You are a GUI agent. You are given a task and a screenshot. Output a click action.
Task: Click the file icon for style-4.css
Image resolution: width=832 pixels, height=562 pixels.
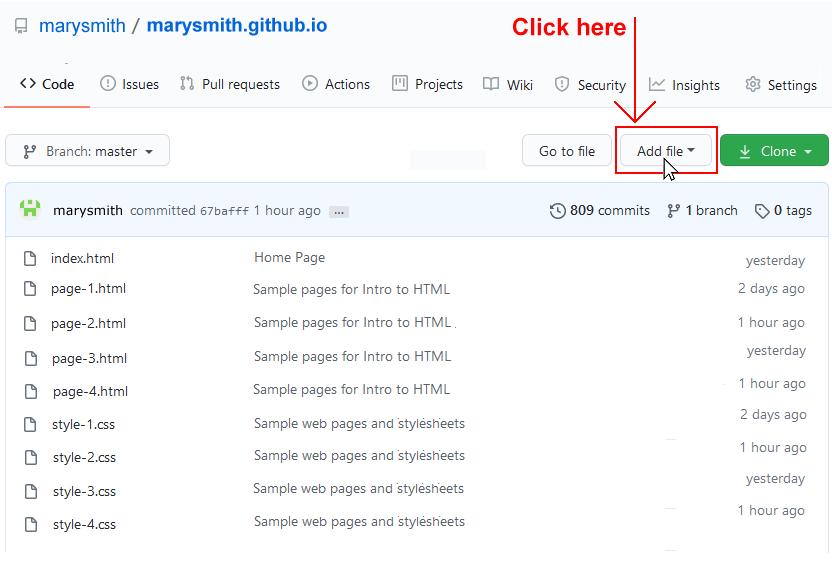point(31,524)
